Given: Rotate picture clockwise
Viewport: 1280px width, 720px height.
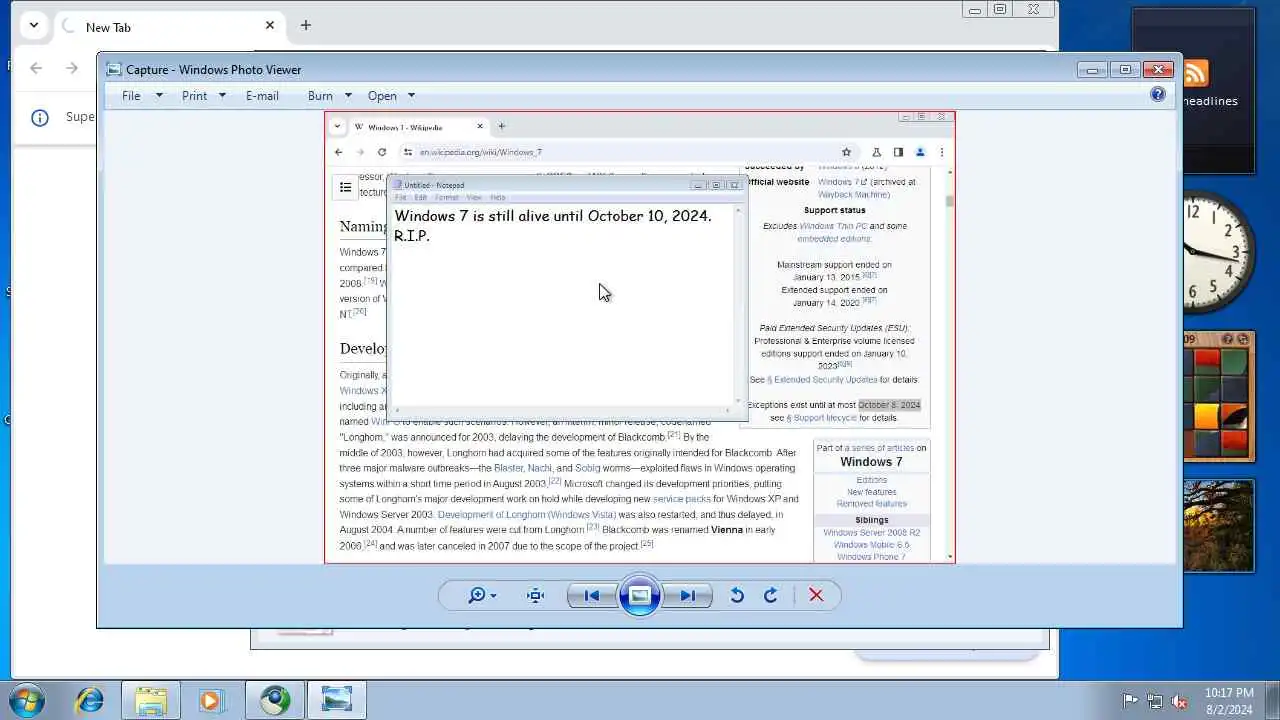Looking at the screenshot, I should [771, 595].
